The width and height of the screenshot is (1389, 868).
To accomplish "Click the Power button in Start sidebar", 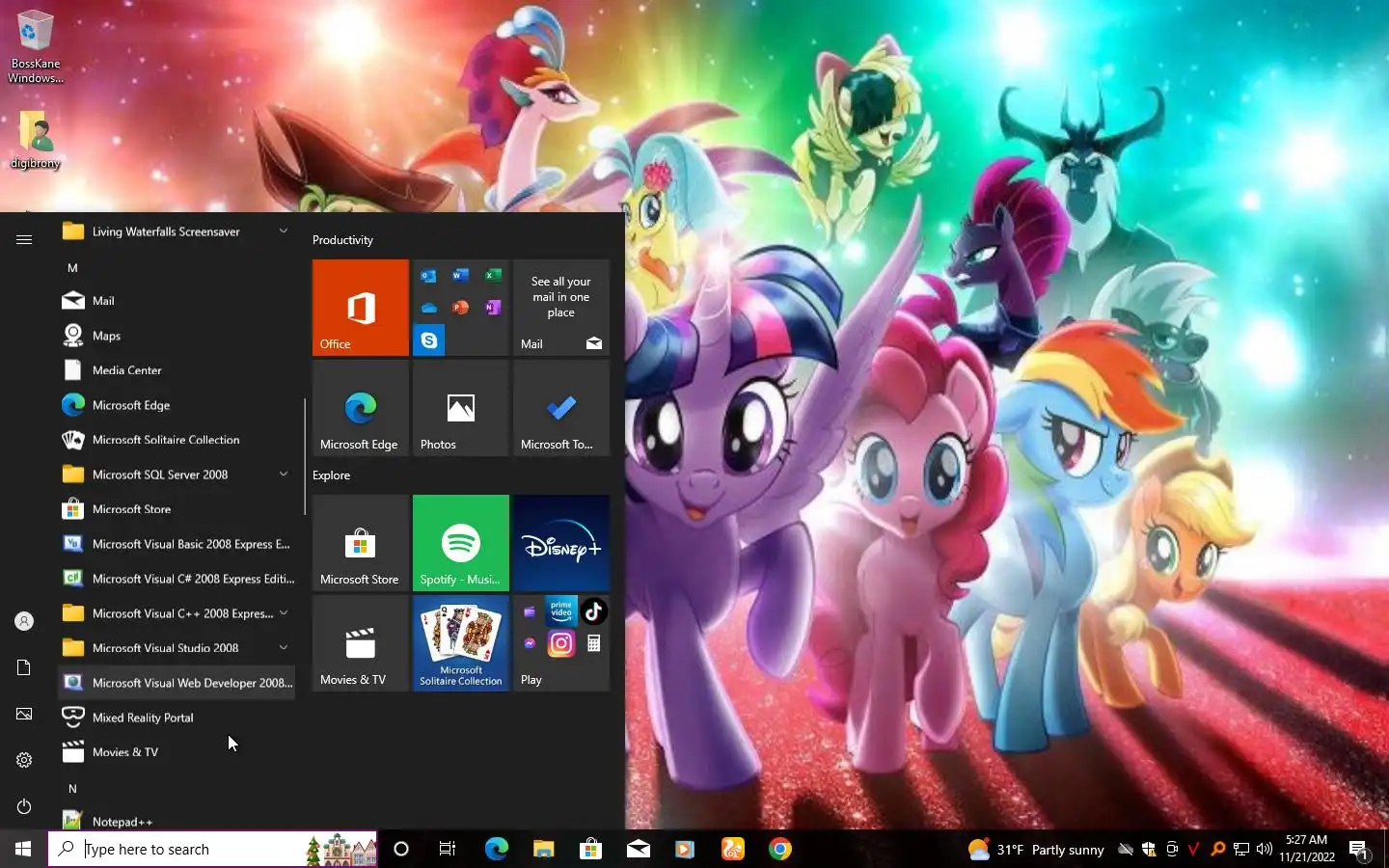I will click(24, 806).
